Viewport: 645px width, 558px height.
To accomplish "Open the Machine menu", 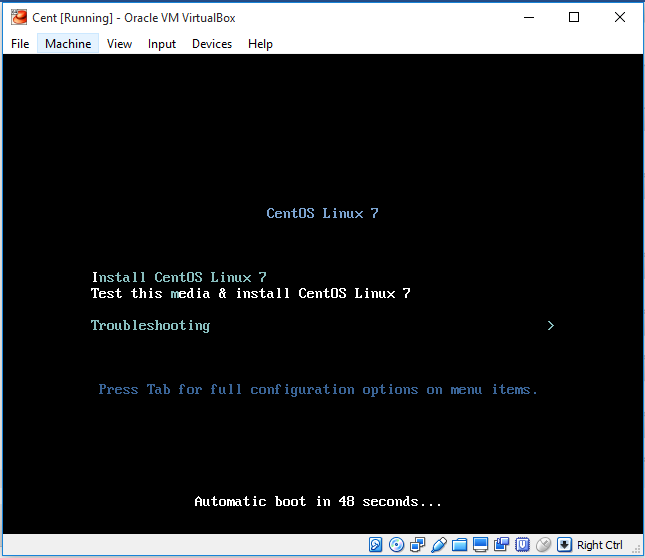I will (68, 44).
